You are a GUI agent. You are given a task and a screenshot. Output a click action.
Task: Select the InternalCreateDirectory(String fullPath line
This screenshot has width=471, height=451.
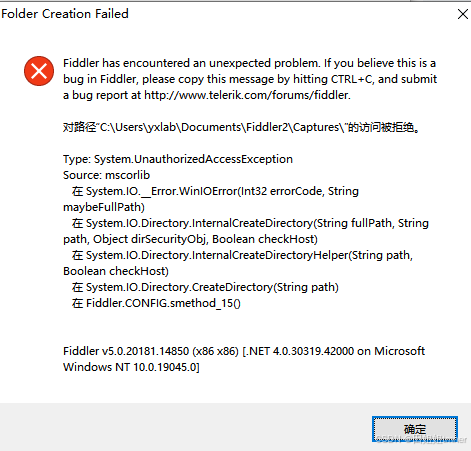point(250,223)
